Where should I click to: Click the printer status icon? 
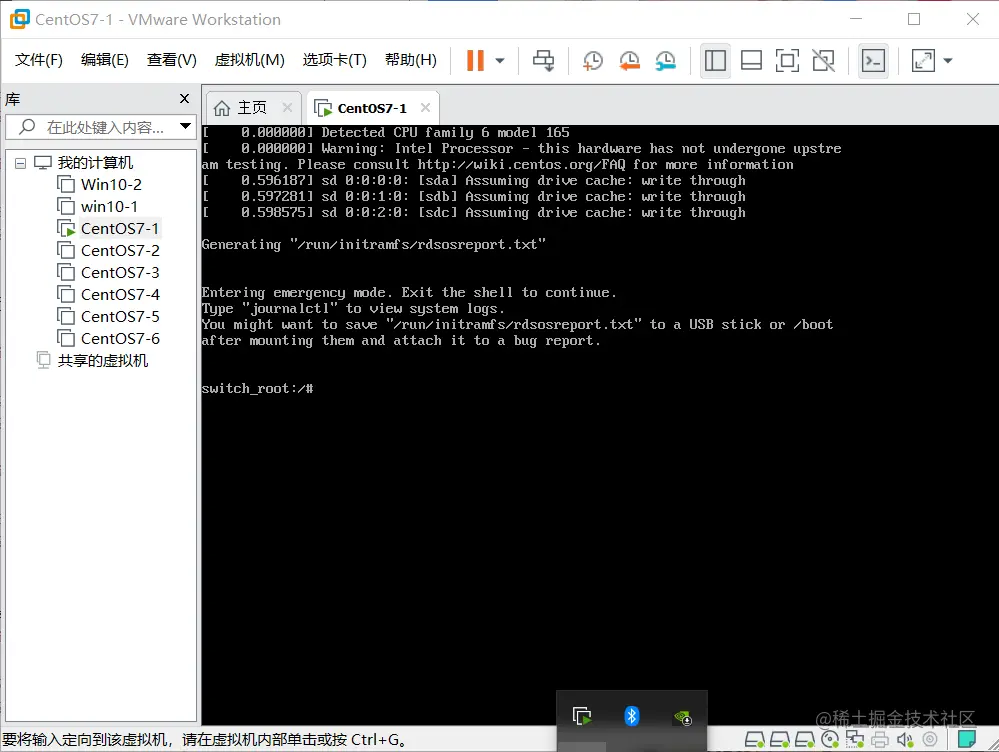tap(880, 739)
